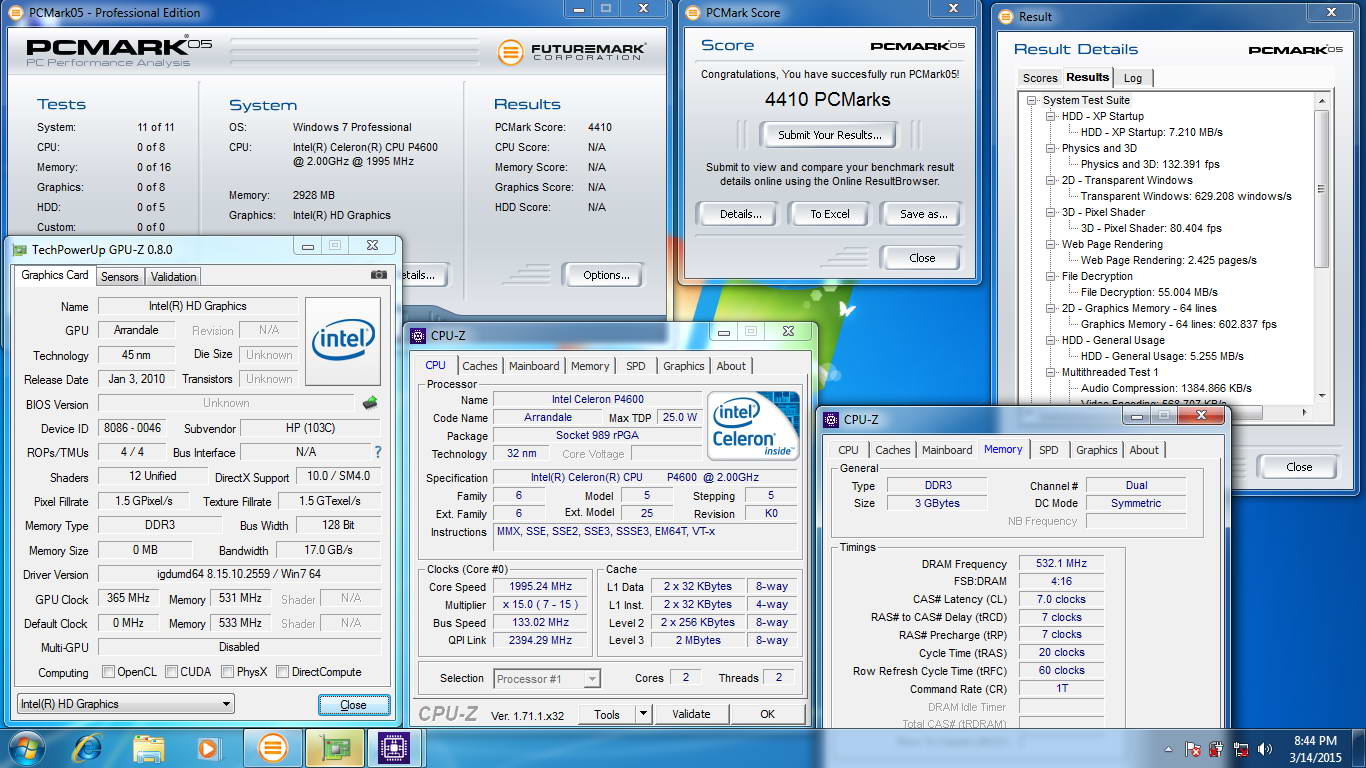Open the Processor #1 selection dropdown
The height and width of the screenshot is (768, 1366).
[x=547, y=679]
